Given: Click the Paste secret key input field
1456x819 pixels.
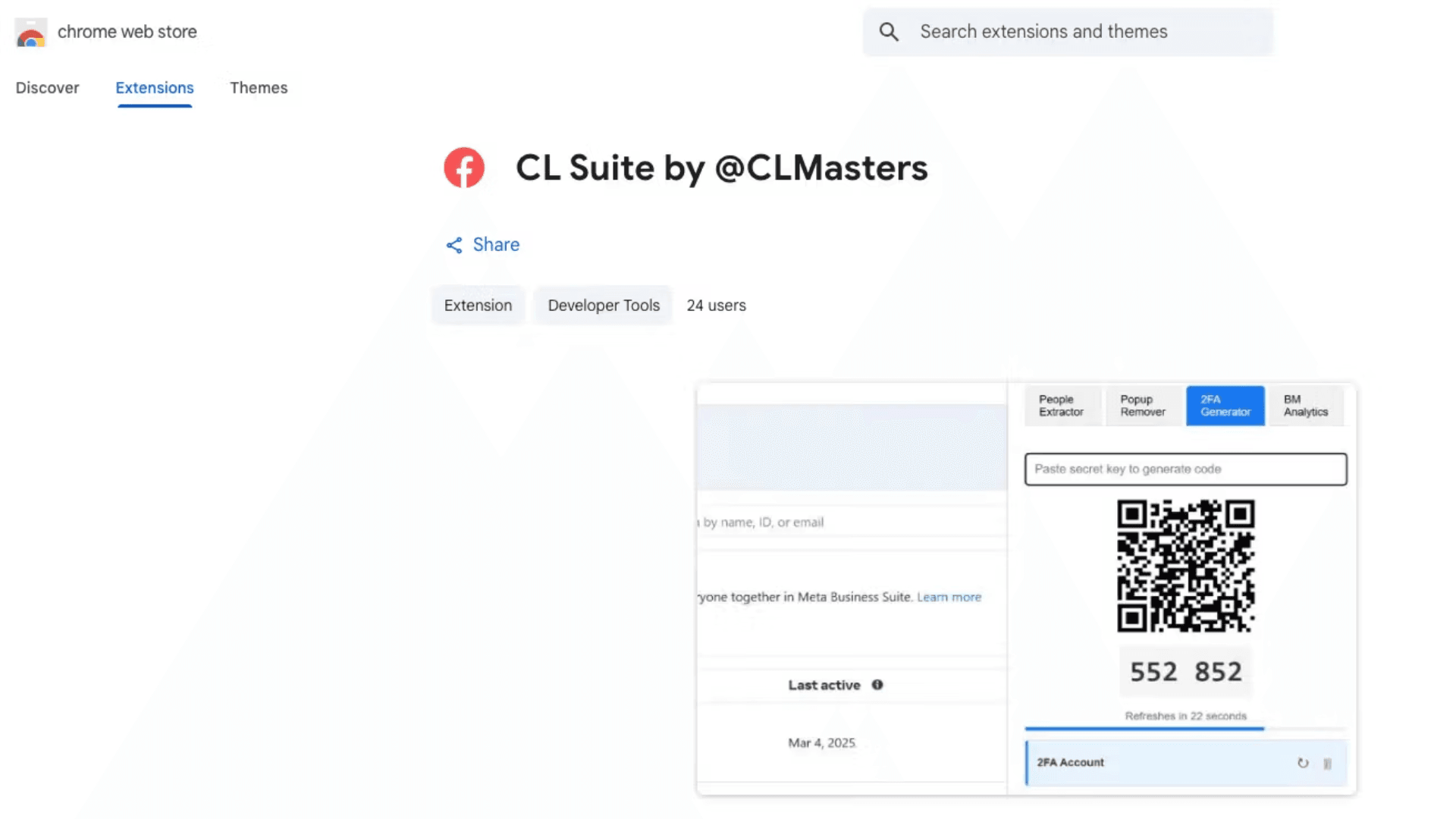Looking at the screenshot, I should tap(1185, 469).
